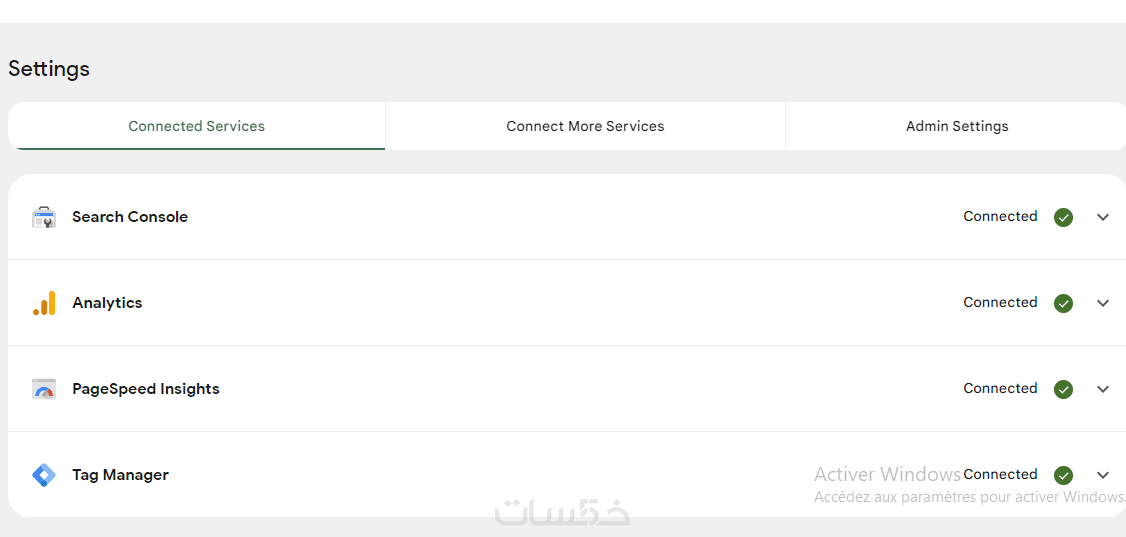The width and height of the screenshot is (1126, 537).
Task: Click Tag Manager's green connected checkmark
Action: 1063,475
